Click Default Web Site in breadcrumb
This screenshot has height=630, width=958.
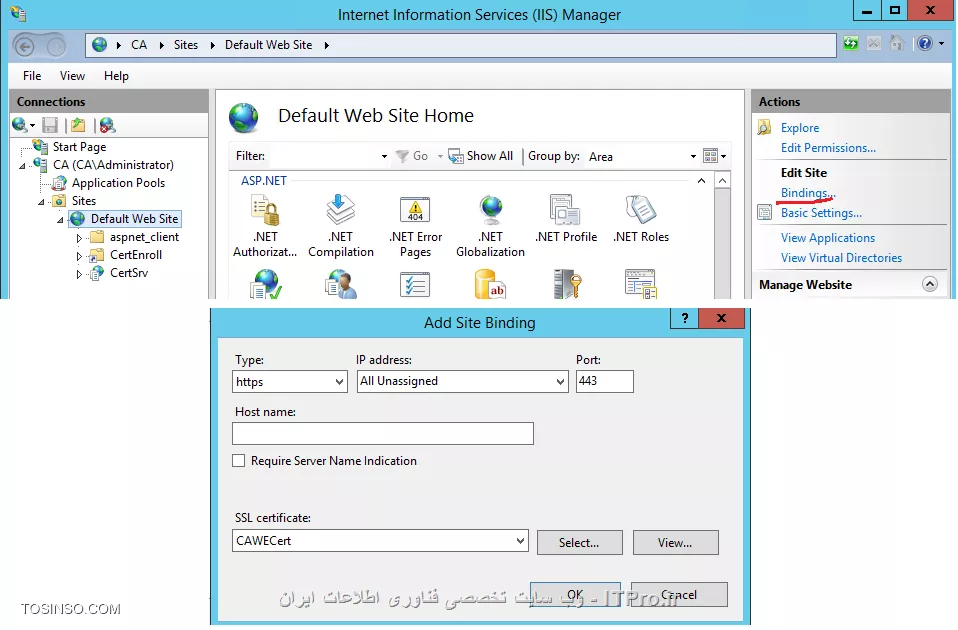[268, 45]
